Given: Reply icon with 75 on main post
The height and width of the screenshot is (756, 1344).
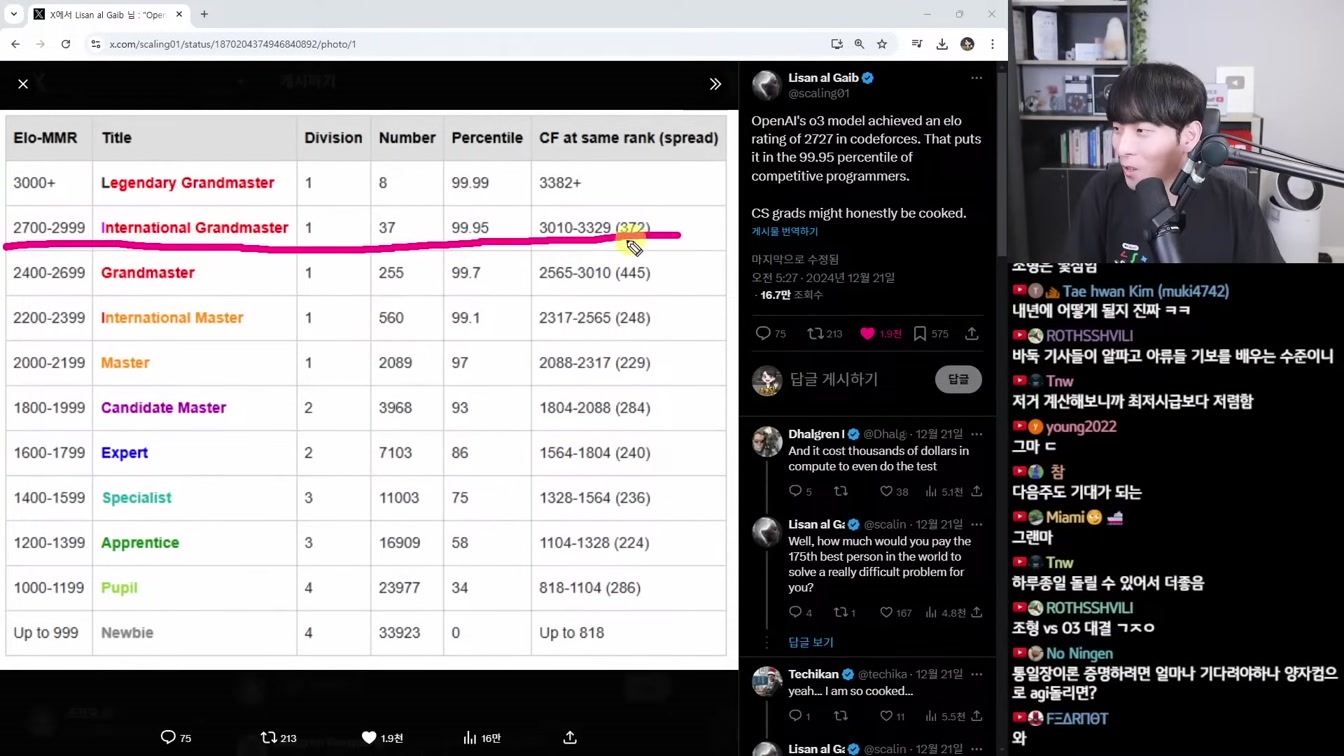Looking at the screenshot, I should 770,334.
